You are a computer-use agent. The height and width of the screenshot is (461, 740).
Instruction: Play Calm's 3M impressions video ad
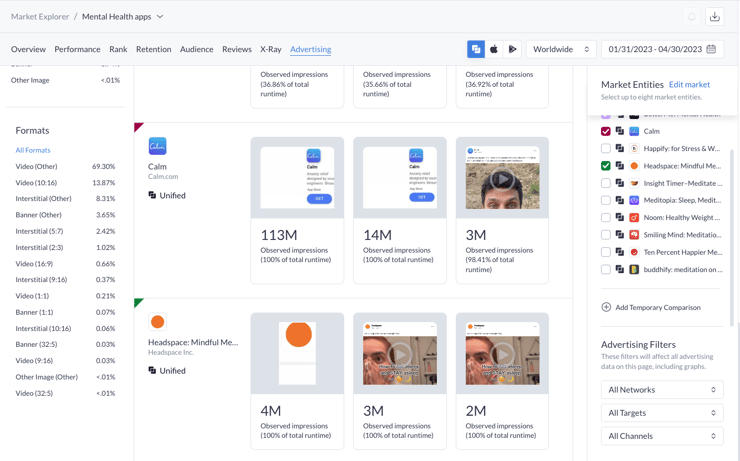502,180
